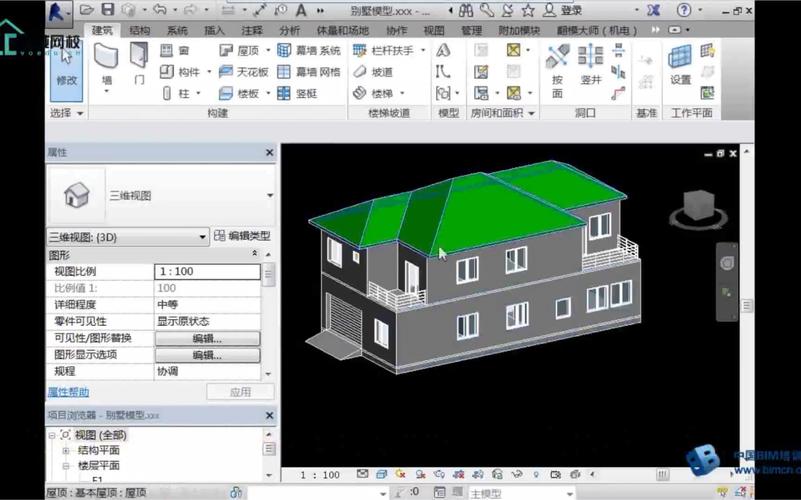Screen dimensions: 801x500
Task: Select the 幕墙 系统 curtain system tool
Action: 309,50
